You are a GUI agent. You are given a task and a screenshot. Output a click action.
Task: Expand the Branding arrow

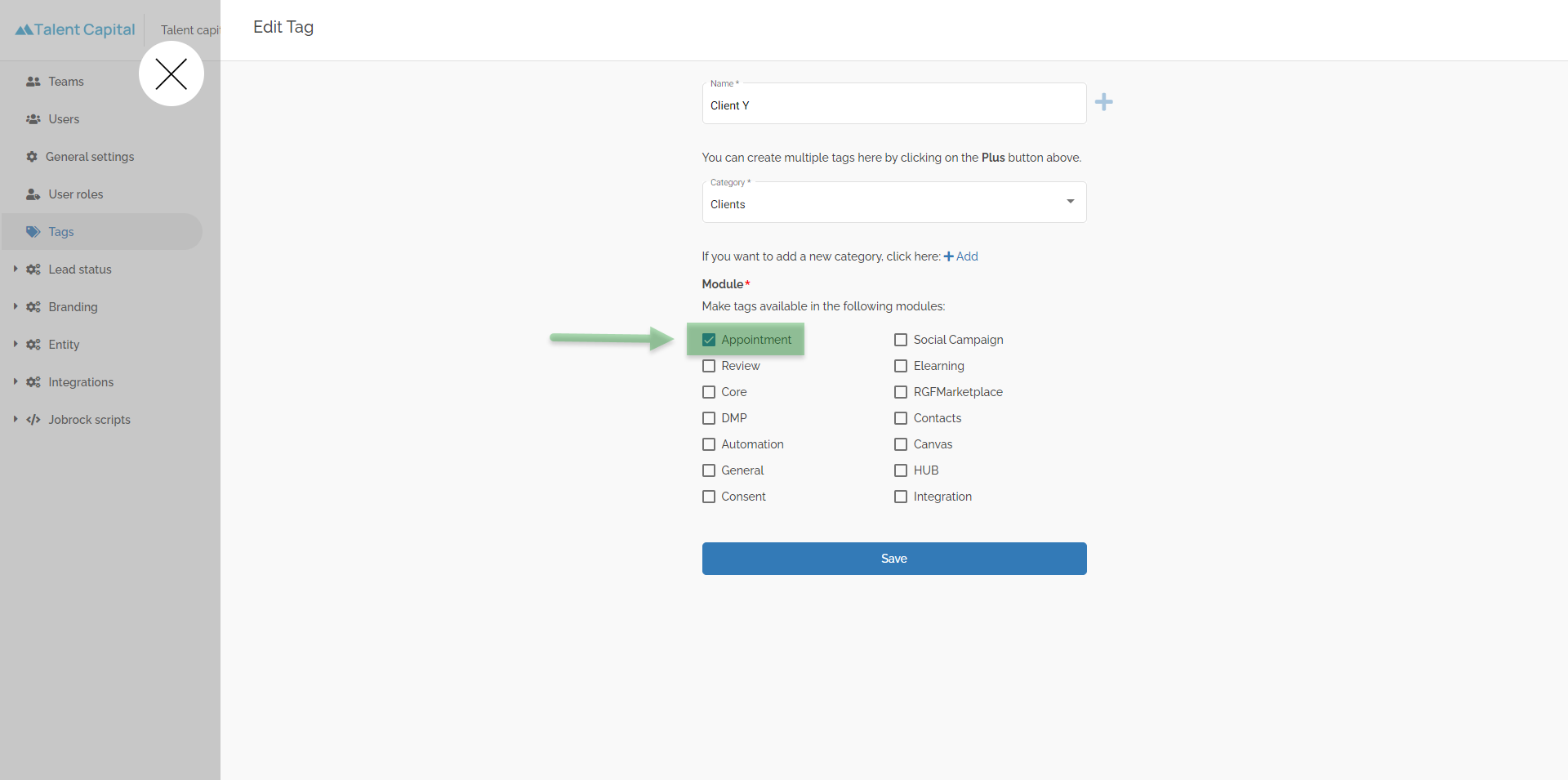coord(16,306)
